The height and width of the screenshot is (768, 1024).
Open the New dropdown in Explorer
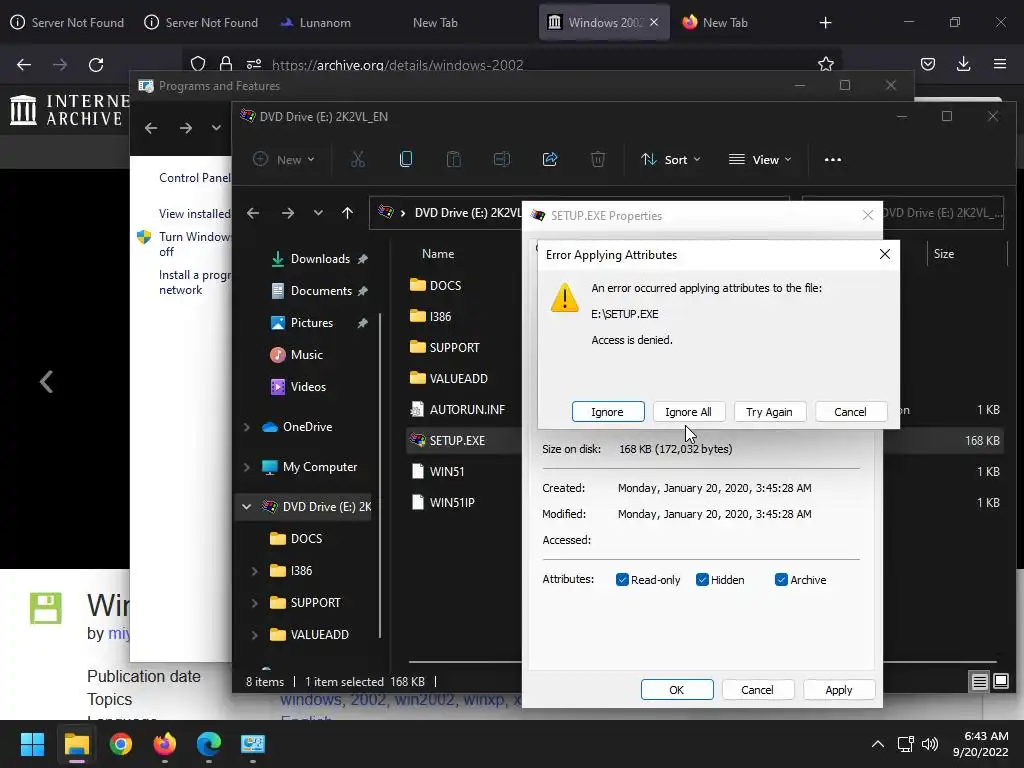[283, 159]
